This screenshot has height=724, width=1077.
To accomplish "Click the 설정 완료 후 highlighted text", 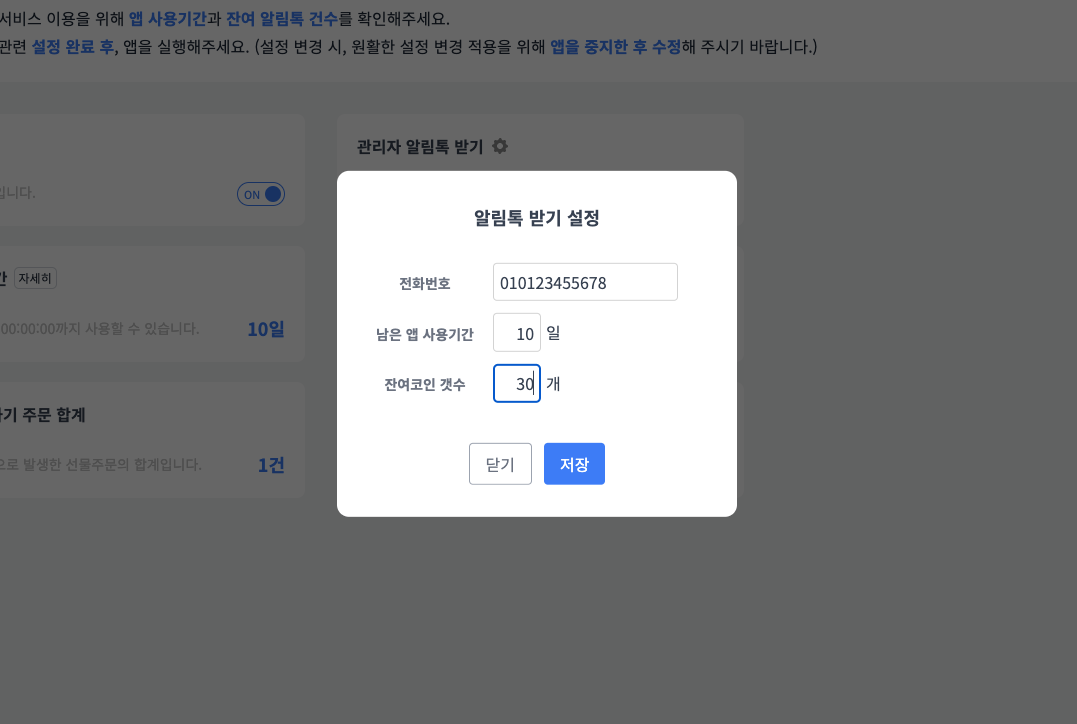I will click(72, 47).
